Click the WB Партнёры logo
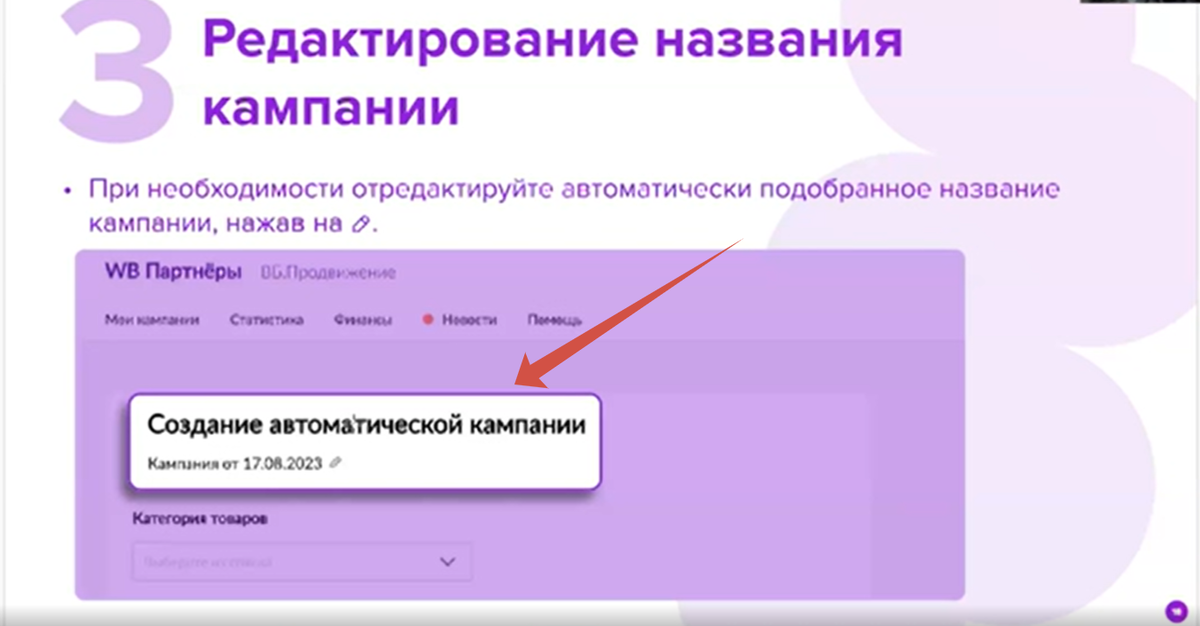Screen dimensions: 1200x626 click(170, 271)
